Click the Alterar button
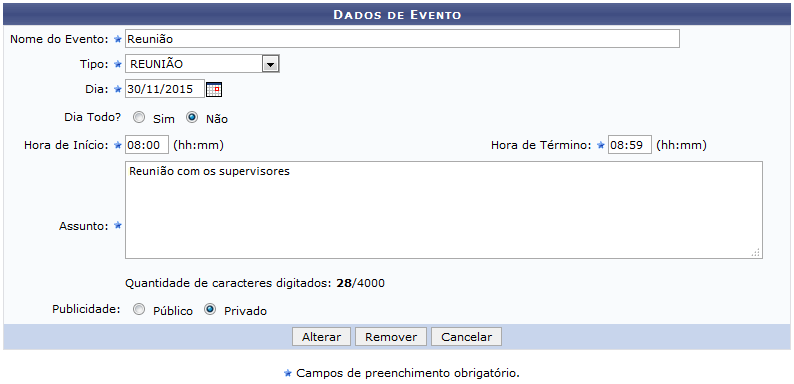This screenshot has width=794, height=384. pos(321,337)
